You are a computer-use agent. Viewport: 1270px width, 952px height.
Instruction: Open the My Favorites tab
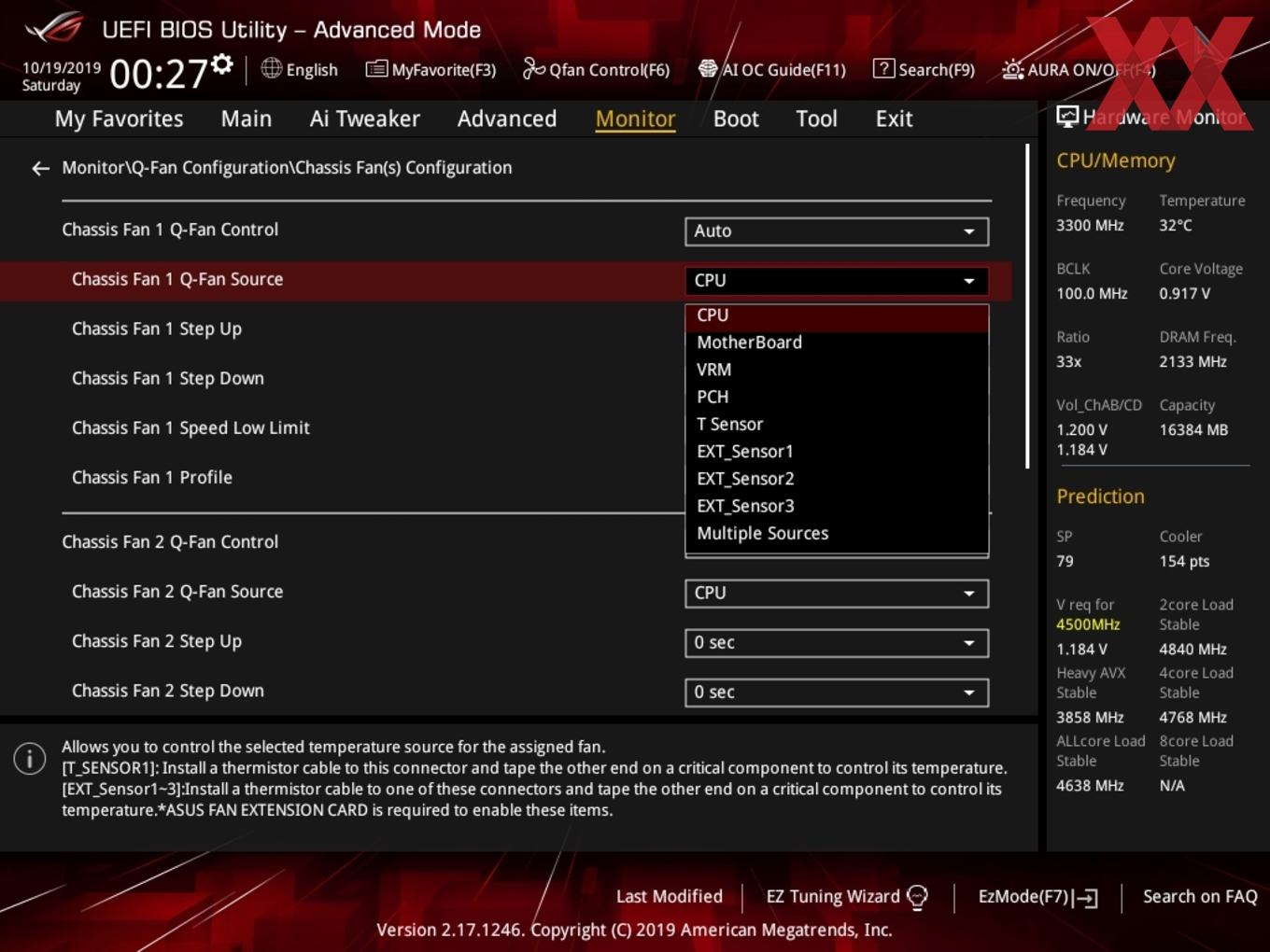coord(120,119)
